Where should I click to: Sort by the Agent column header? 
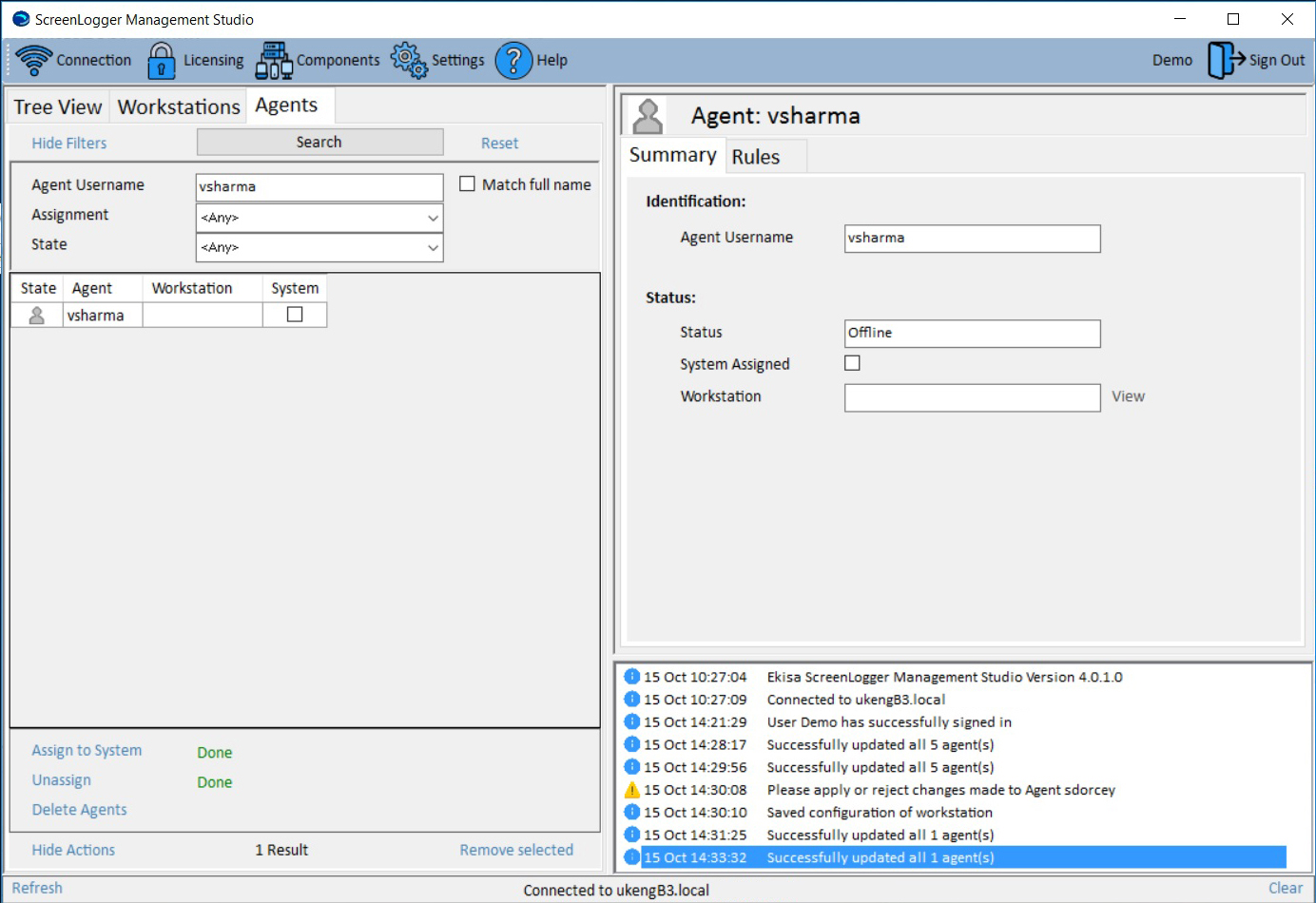(x=104, y=288)
